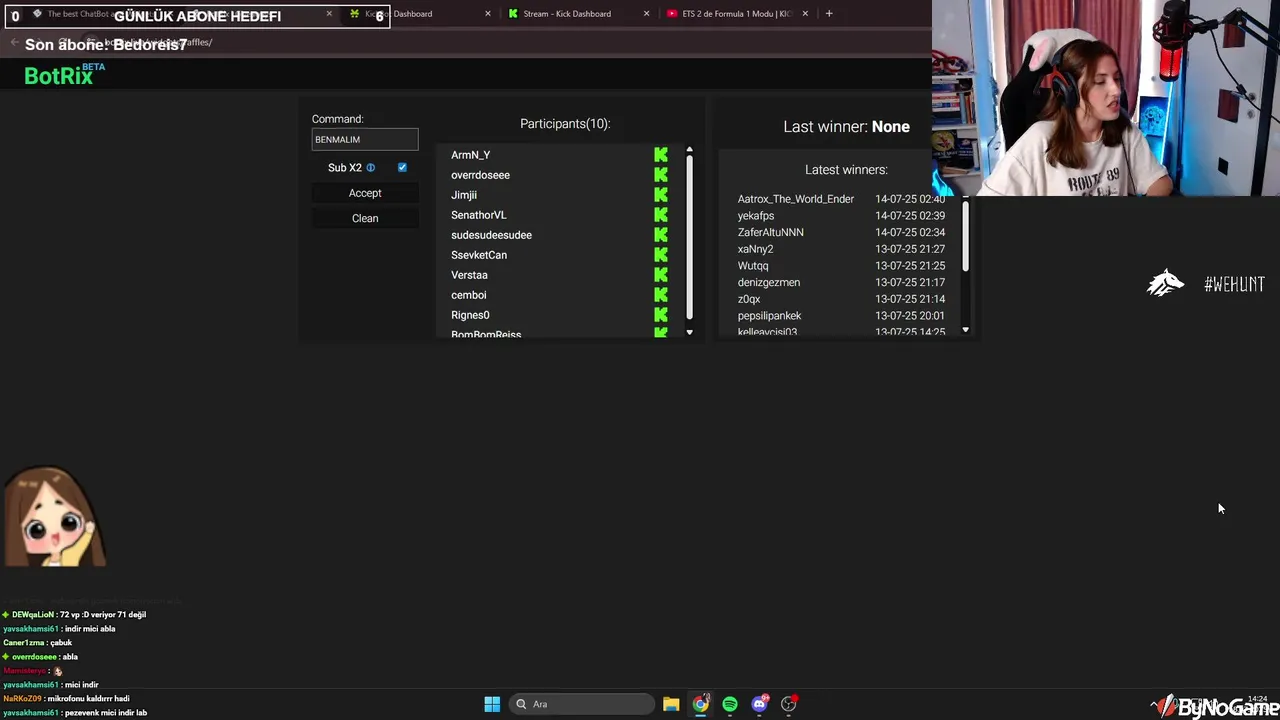The height and width of the screenshot is (720, 1280).
Task: Click winner denizgezmen
Action: click(x=769, y=283)
